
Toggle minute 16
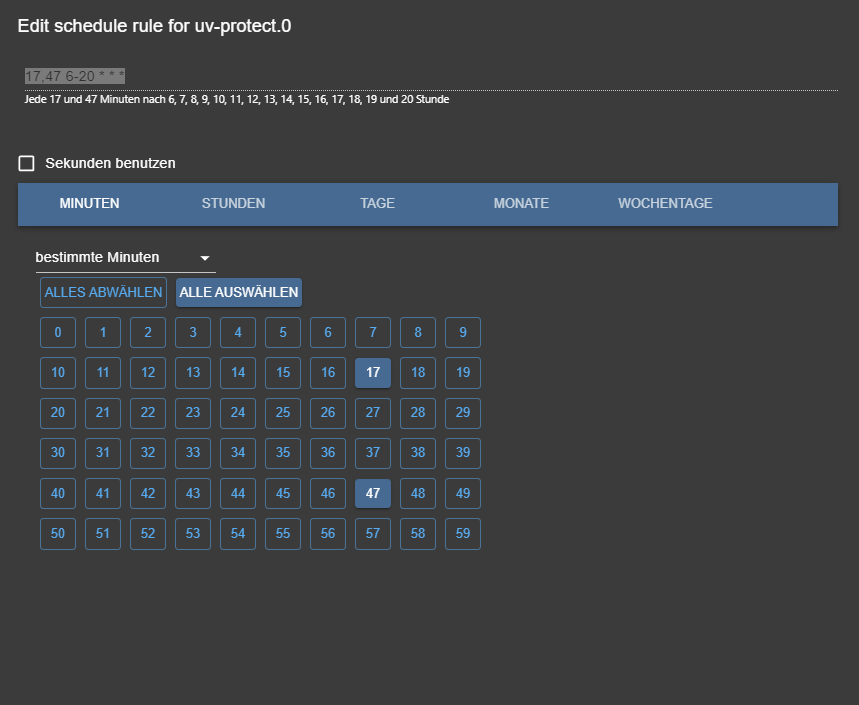point(328,372)
